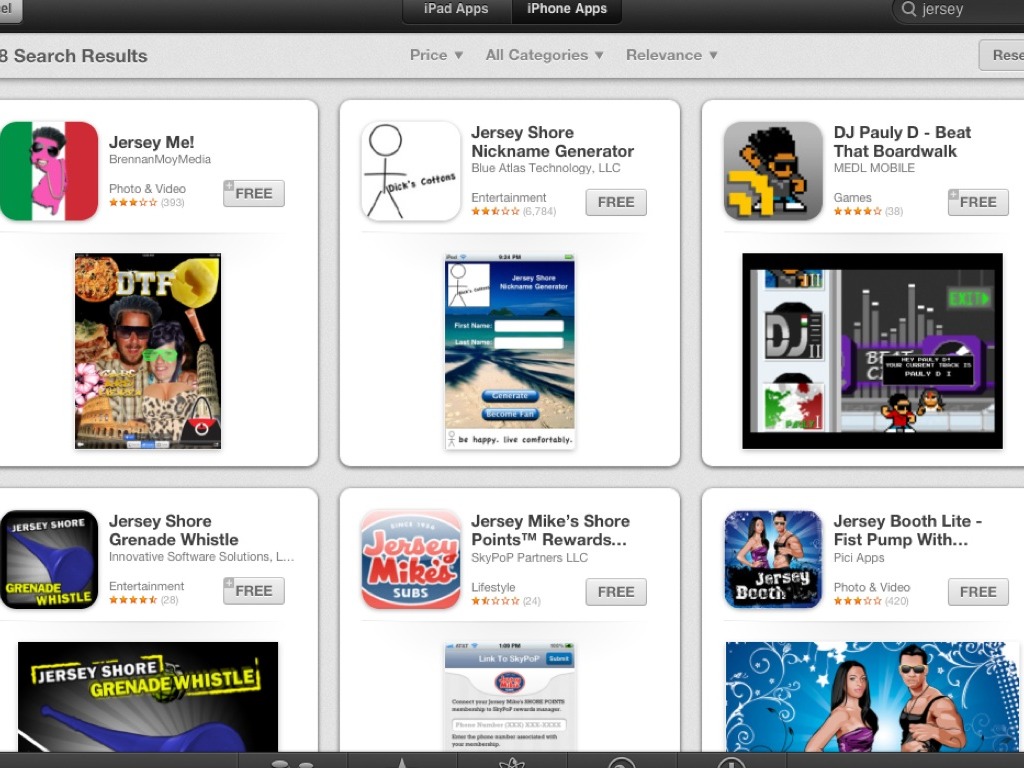View the DTF Jersey Me! screenshot thumbnail

click(x=148, y=351)
